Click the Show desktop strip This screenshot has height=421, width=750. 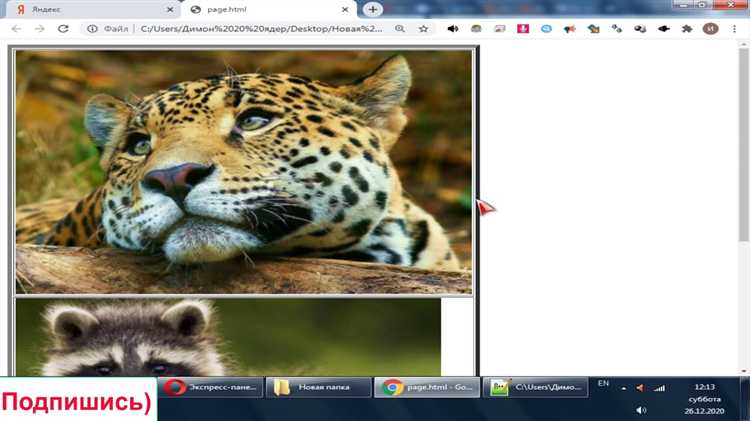point(744,399)
